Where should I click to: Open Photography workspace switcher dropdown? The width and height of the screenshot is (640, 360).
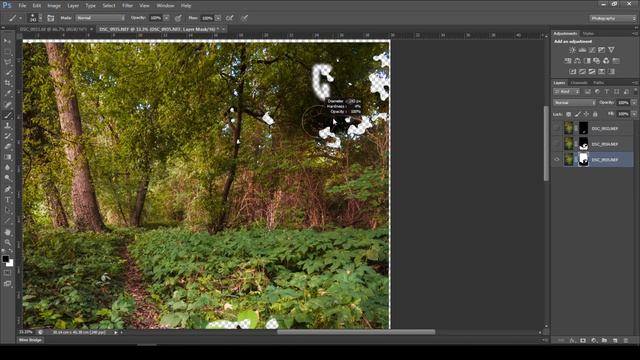pyautogui.click(x=613, y=18)
